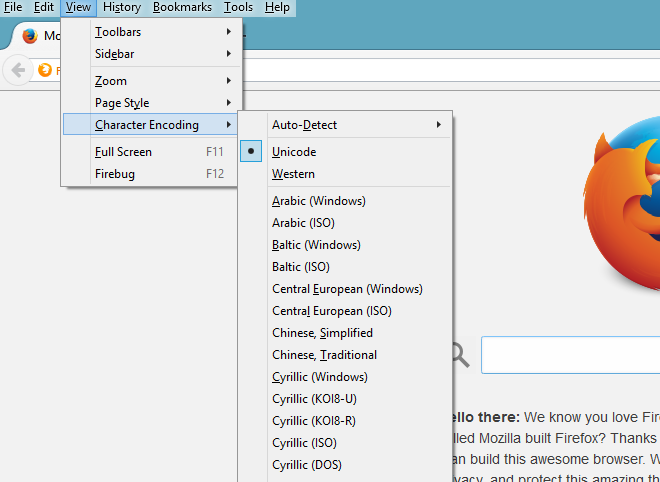Pick Chinese, Traditional encoding
660x482 pixels.
345,354
